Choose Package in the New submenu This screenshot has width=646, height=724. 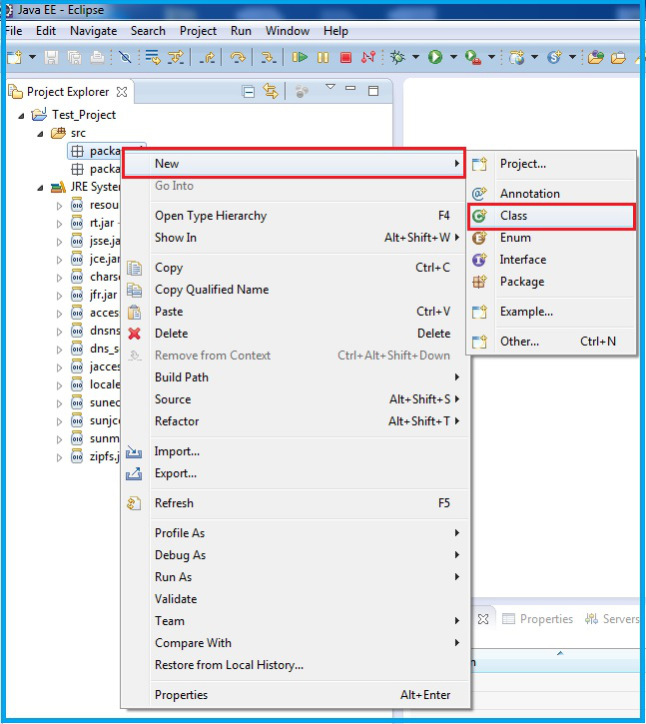[x=551, y=282]
